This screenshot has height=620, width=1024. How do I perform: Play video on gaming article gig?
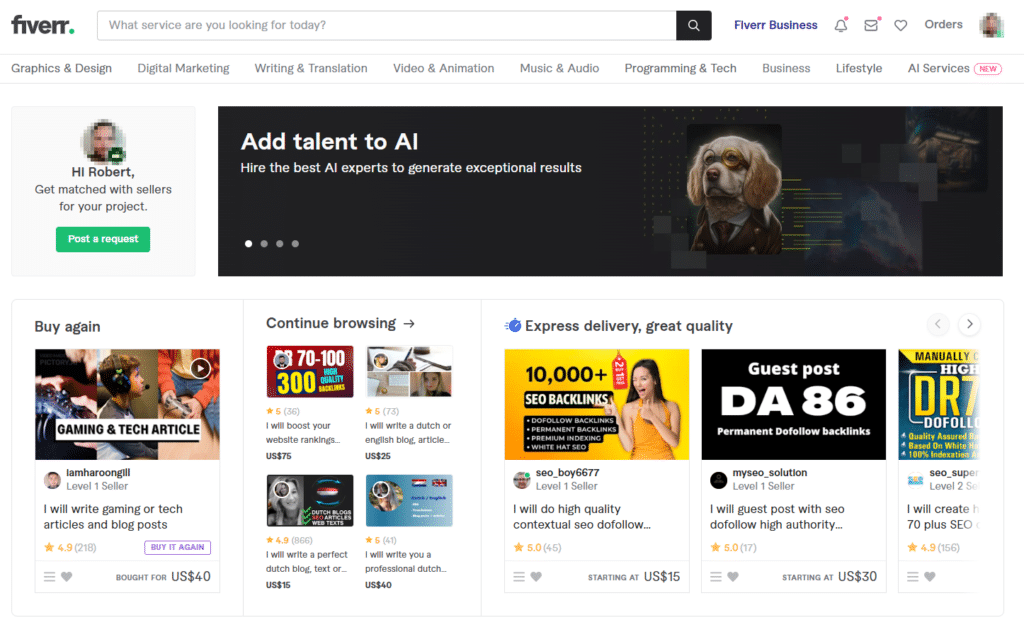[x=201, y=368]
